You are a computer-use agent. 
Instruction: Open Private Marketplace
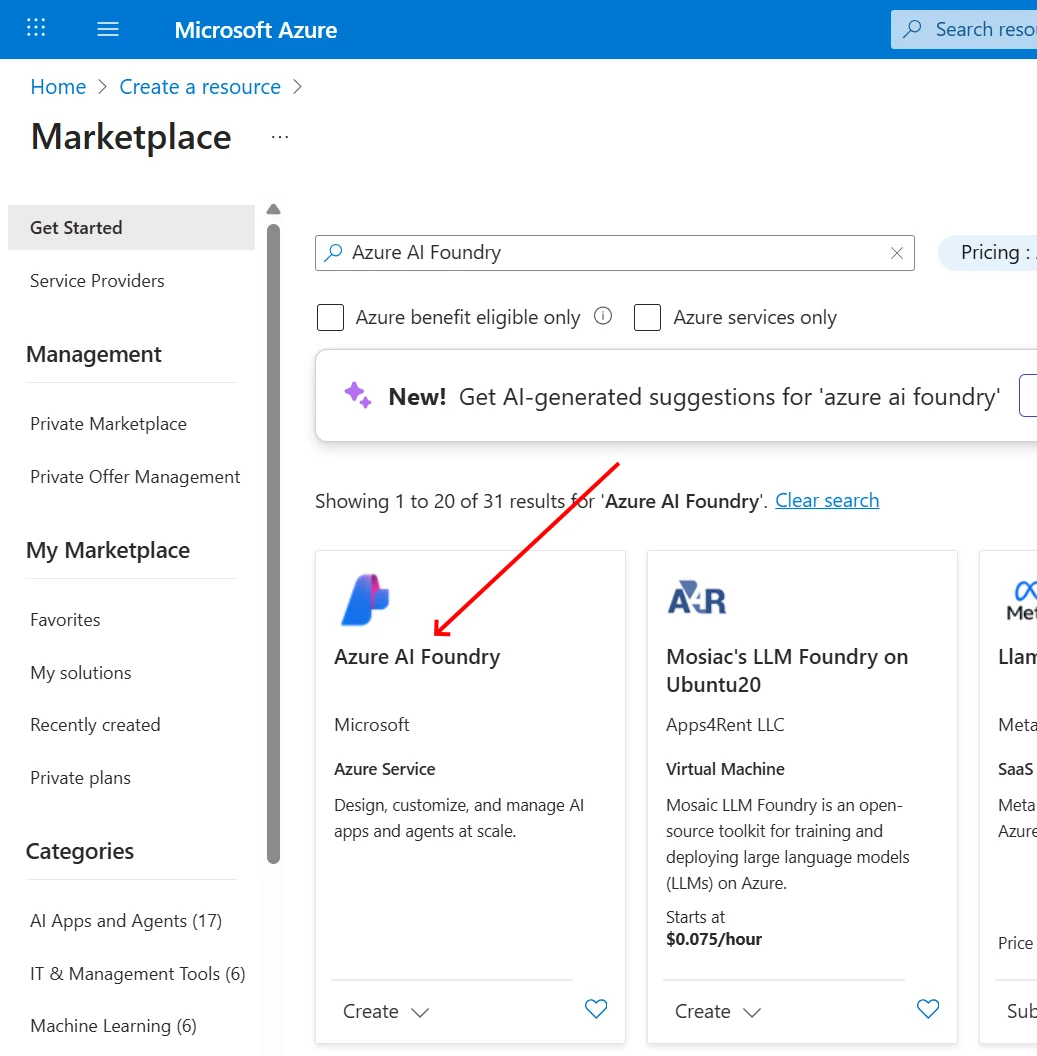pos(108,424)
